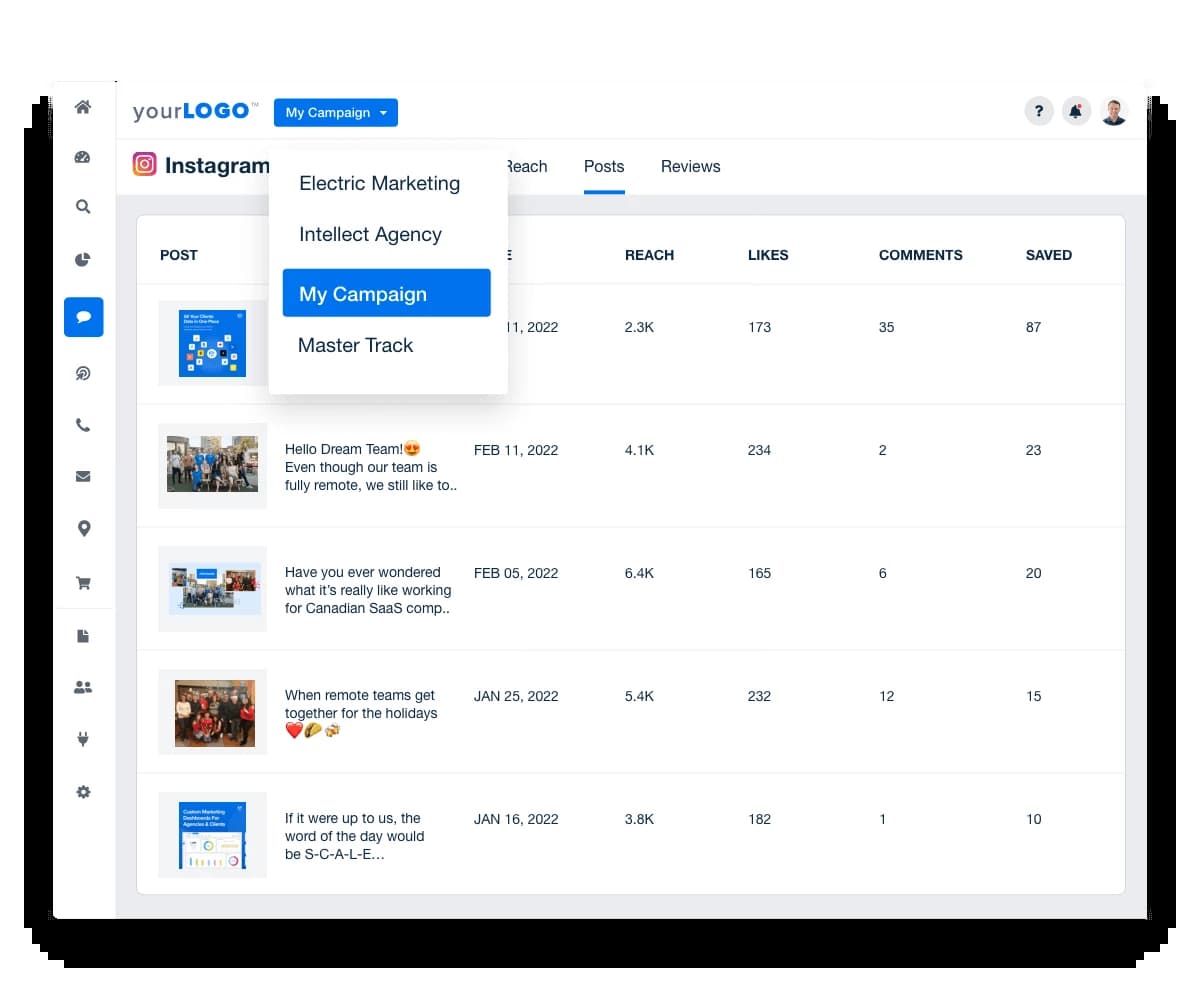Open the Home icon in sidebar
This screenshot has width=1200, height=1000.
point(83,107)
